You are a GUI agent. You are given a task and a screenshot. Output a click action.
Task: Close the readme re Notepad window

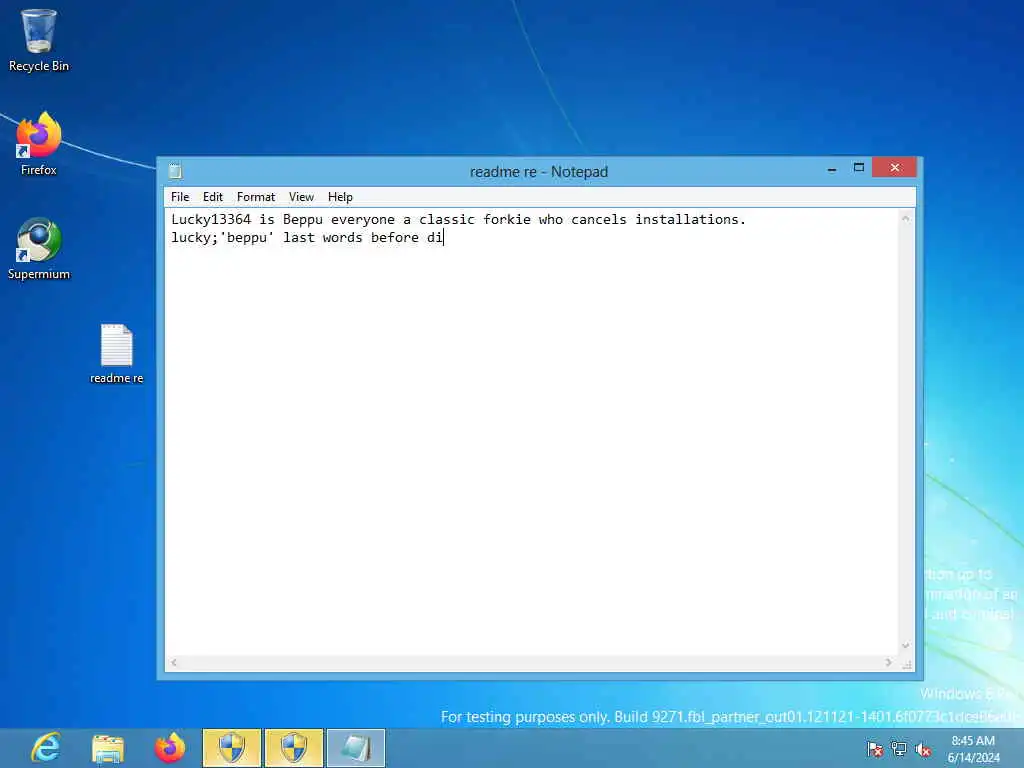(895, 168)
